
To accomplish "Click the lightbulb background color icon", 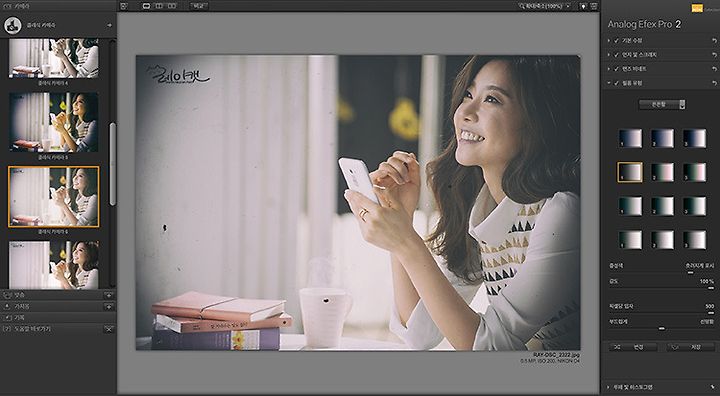I will pyautogui.click(x=584, y=6).
